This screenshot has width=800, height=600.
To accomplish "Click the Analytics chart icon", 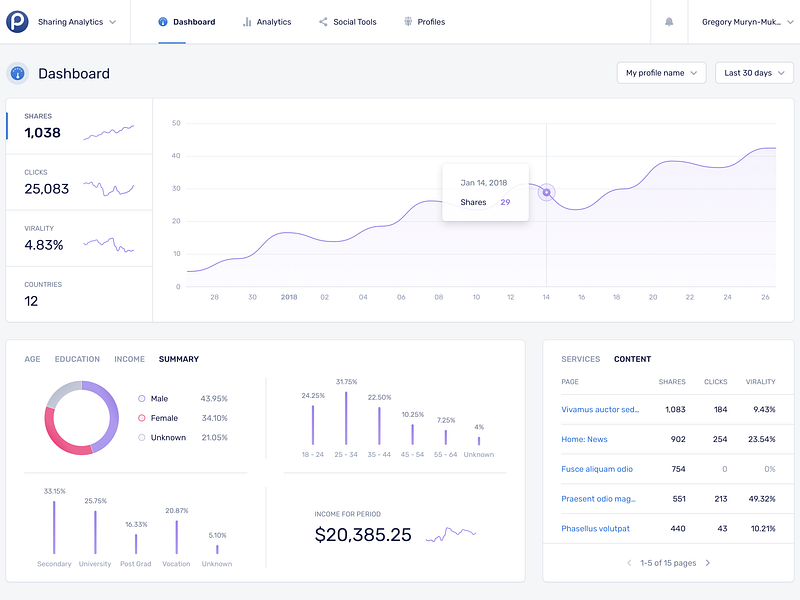I will click(246, 21).
